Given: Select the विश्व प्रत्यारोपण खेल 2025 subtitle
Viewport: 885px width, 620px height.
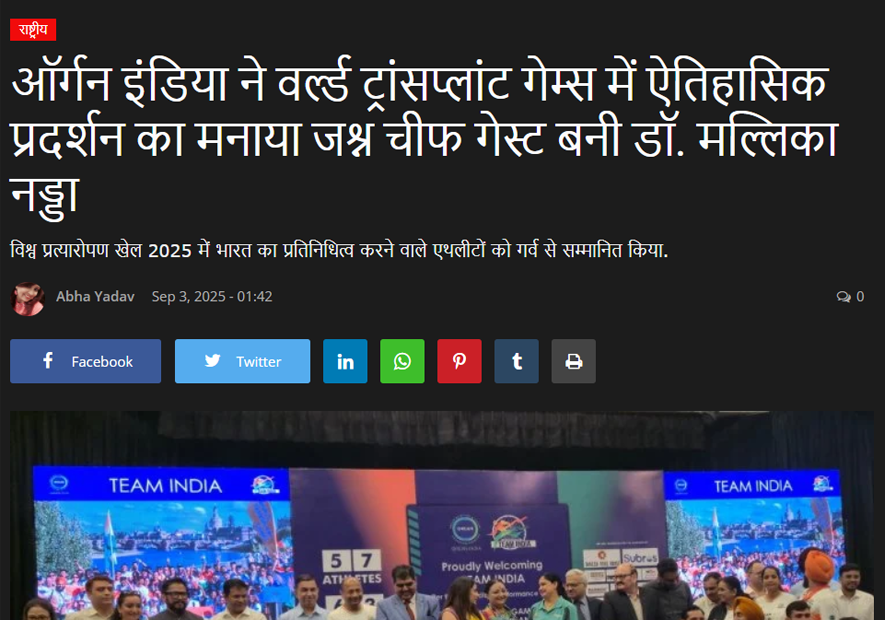Looking at the screenshot, I should [339, 250].
